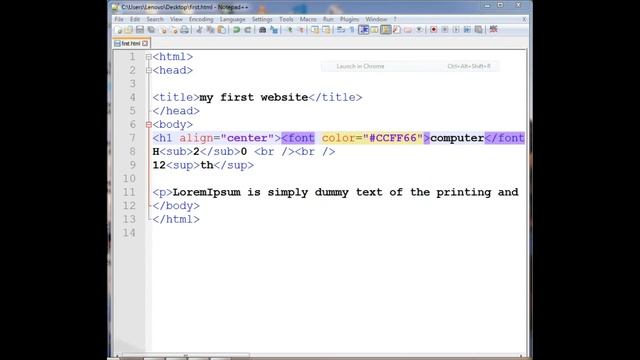Click the text 'my first website' in title
The width and height of the screenshot is (640, 360).
(x=253, y=98)
